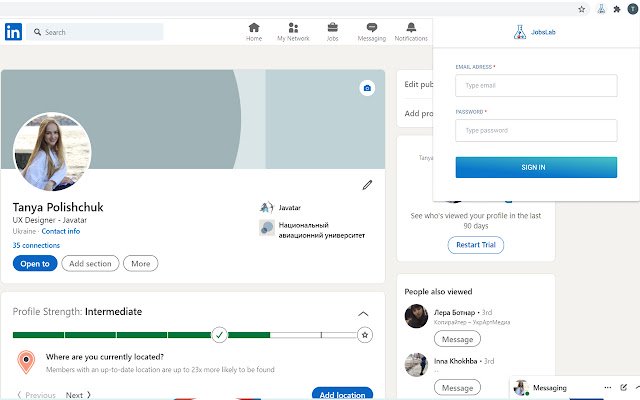Open the Contact info link
The height and width of the screenshot is (400, 640).
(x=61, y=231)
